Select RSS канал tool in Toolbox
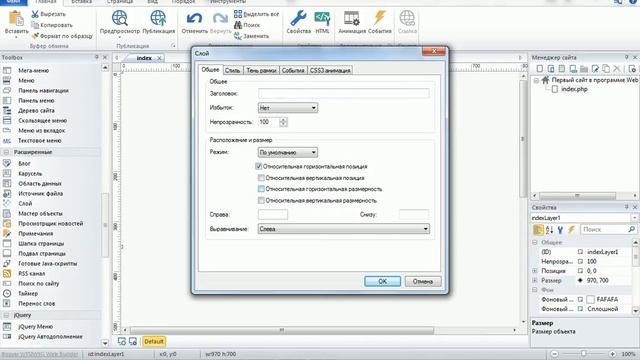The width and height of the screenshot is (640, 360). [31, 273]
